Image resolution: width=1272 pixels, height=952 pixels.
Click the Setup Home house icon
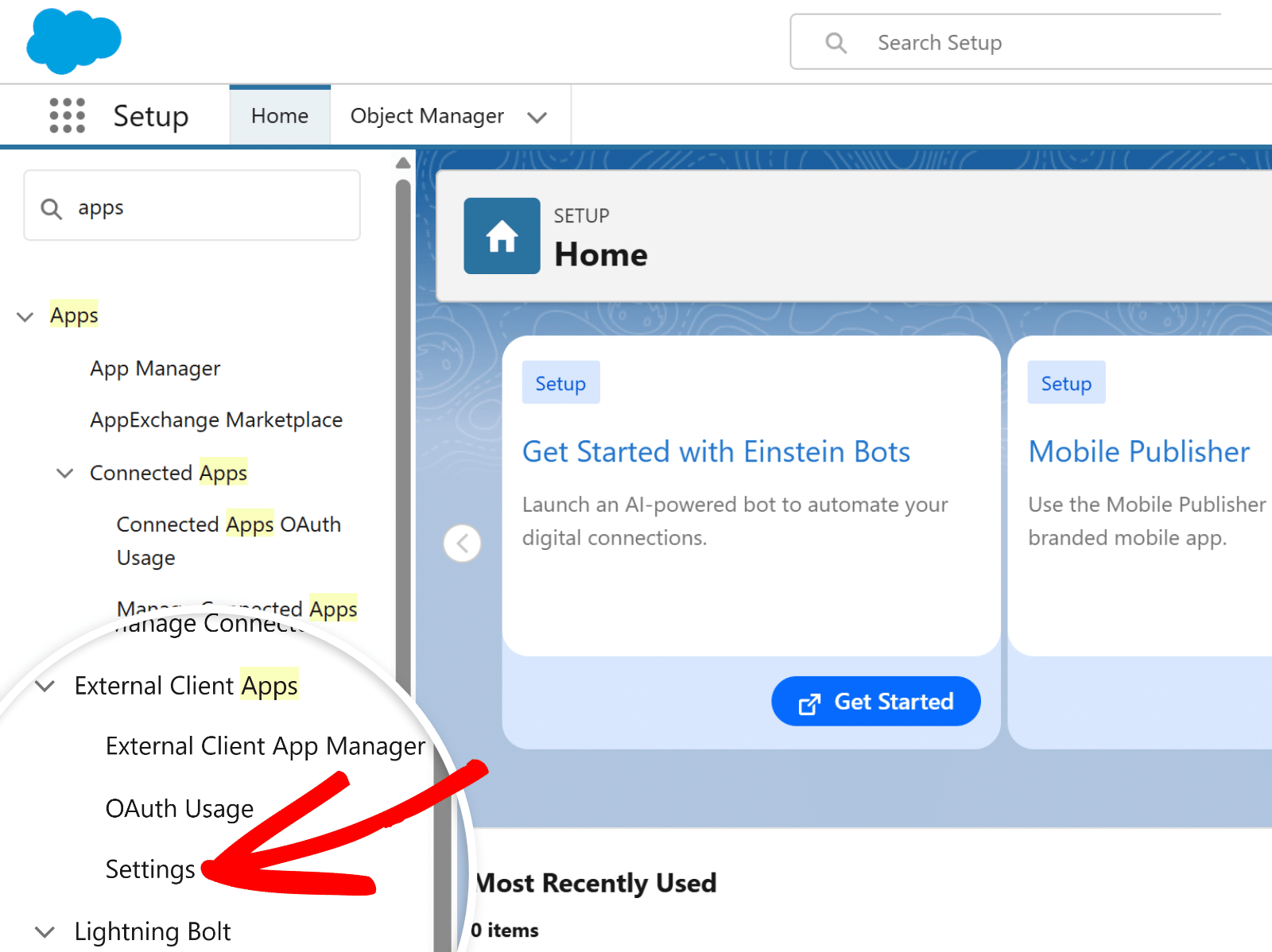click(502, 236)
